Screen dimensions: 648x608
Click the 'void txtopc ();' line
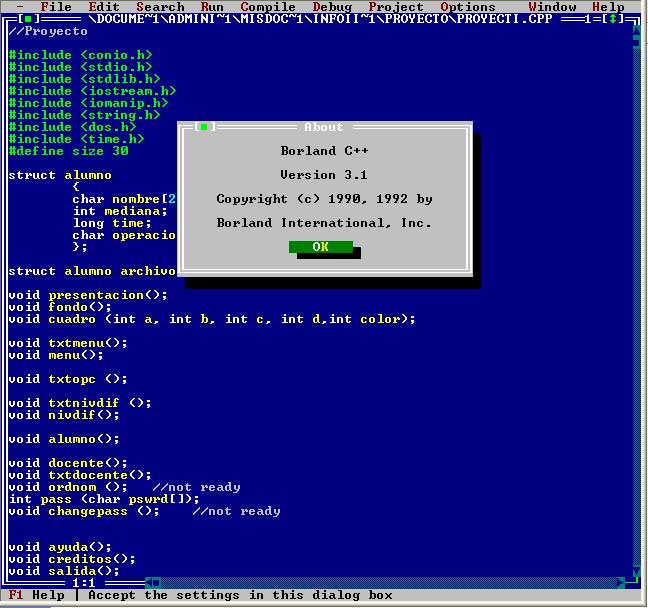[x=68, y=379]
